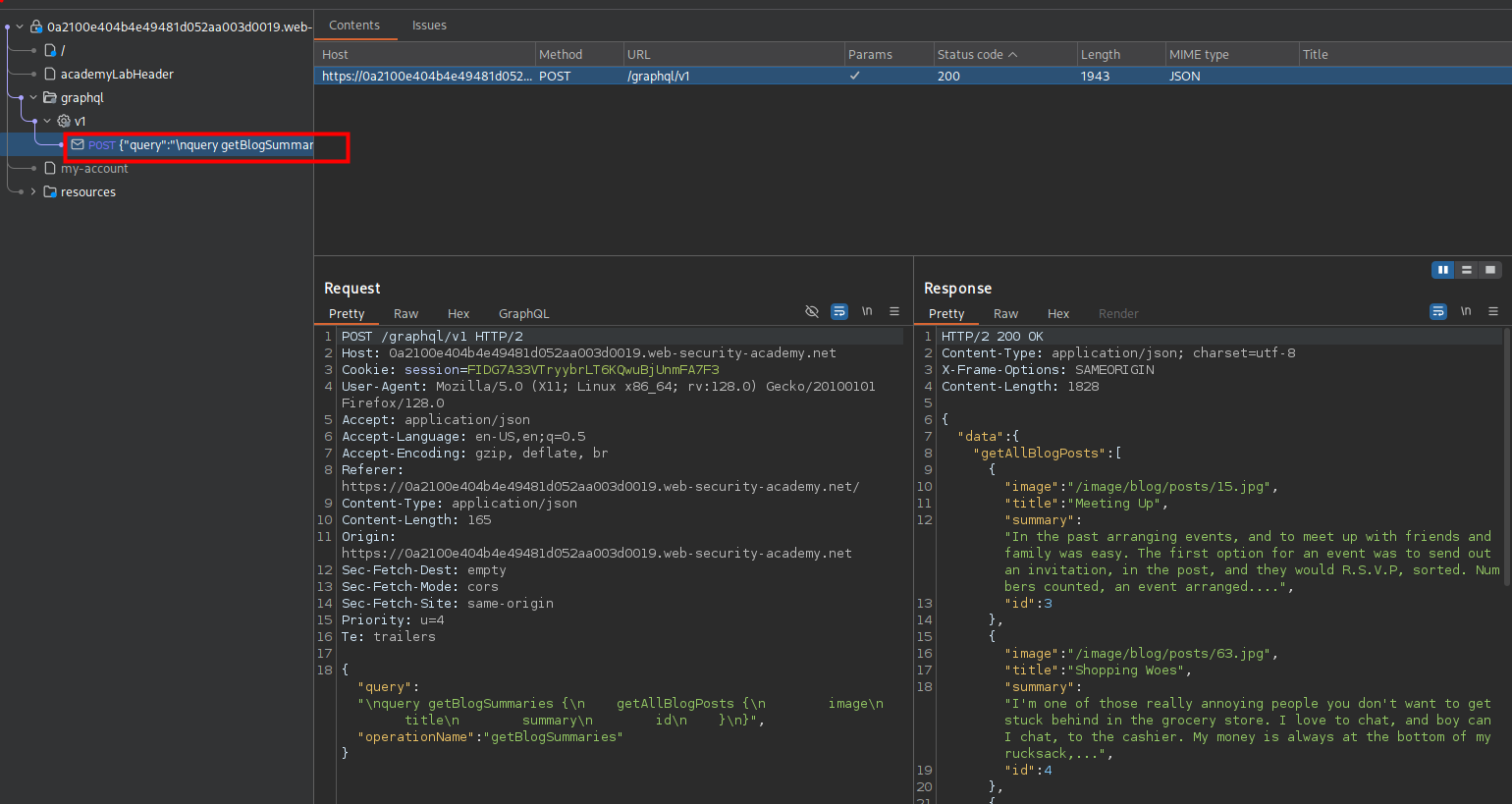
Task: Sort table by Status code column header
Action: (x=977, y=55)
